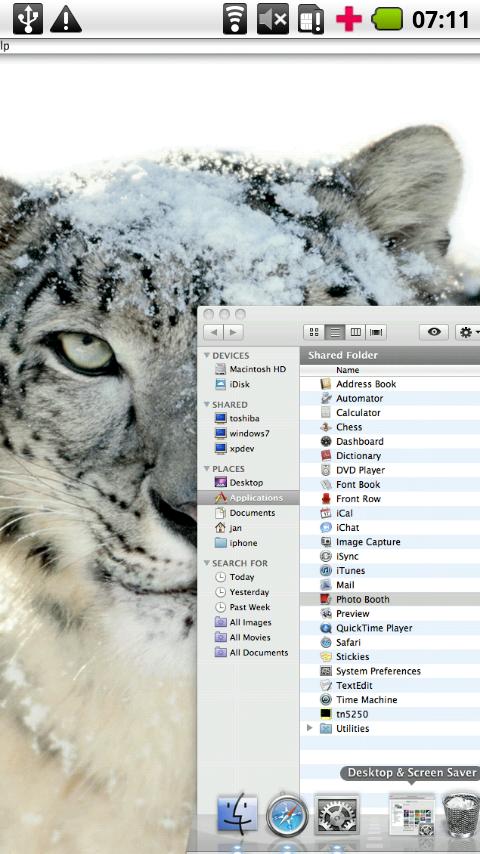Select Macintosh HD in sidebar

pos(249,369)
